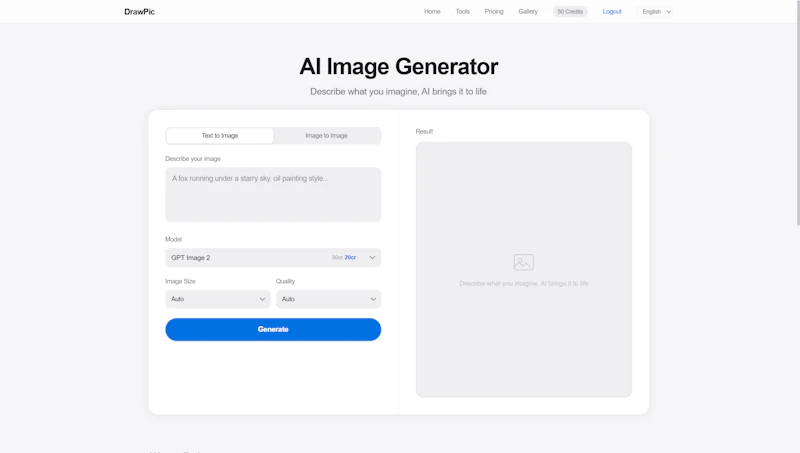The width and height of the screenshot is (800, 453).
Task: Click the 'AI Image Generator' heading
Action: (x=398, y=66)
